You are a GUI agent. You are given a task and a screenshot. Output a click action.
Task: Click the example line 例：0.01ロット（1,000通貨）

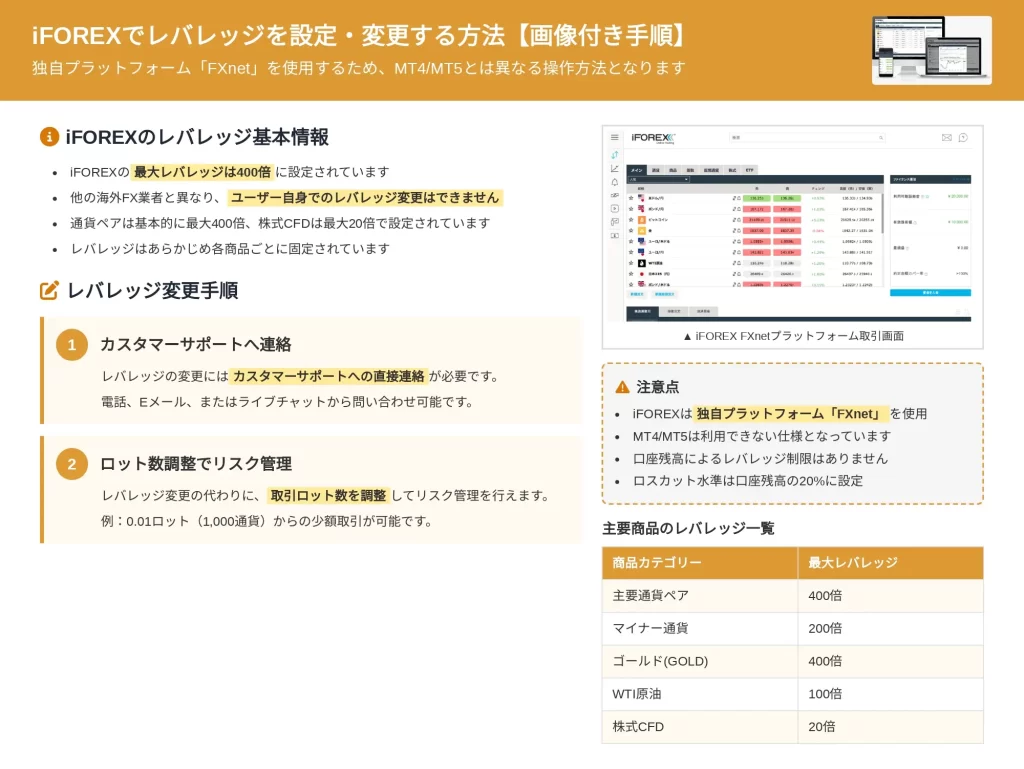266,522
